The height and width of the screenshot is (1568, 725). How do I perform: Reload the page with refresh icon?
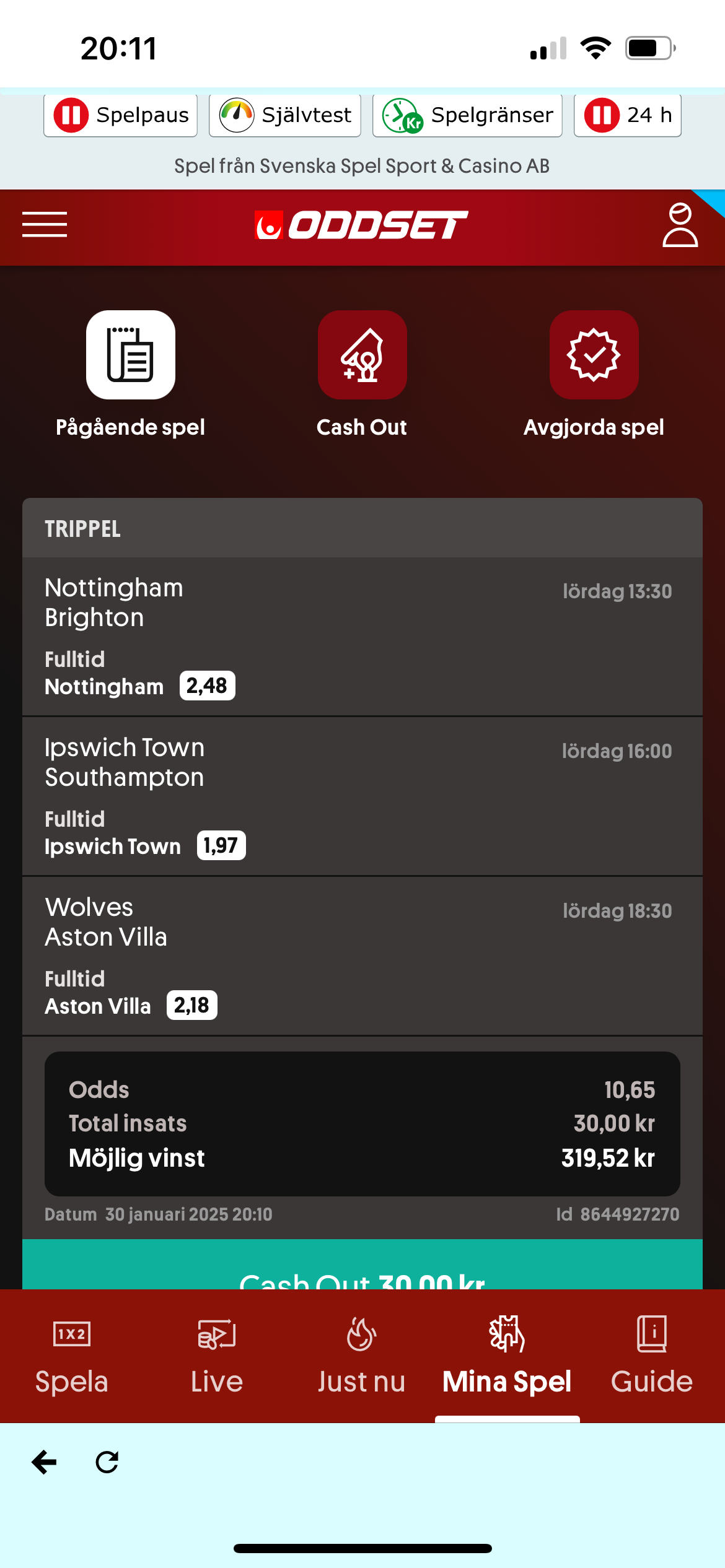pyautogui.click(x=107, y=1462)
